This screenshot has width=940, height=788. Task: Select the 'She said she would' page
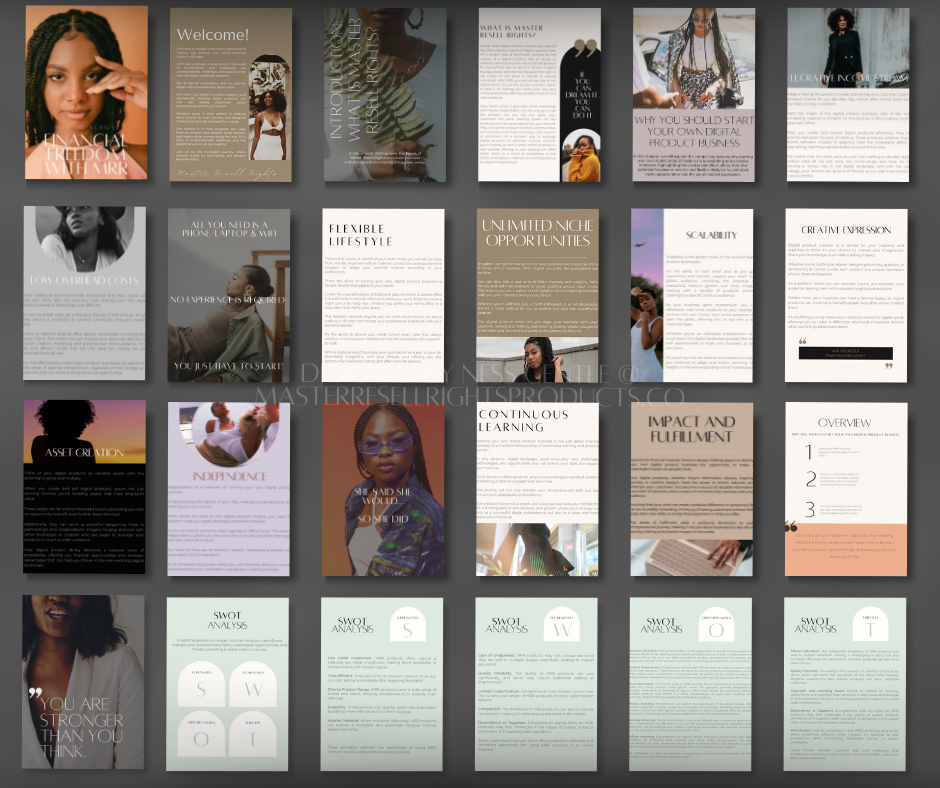[x=384, y=487]
